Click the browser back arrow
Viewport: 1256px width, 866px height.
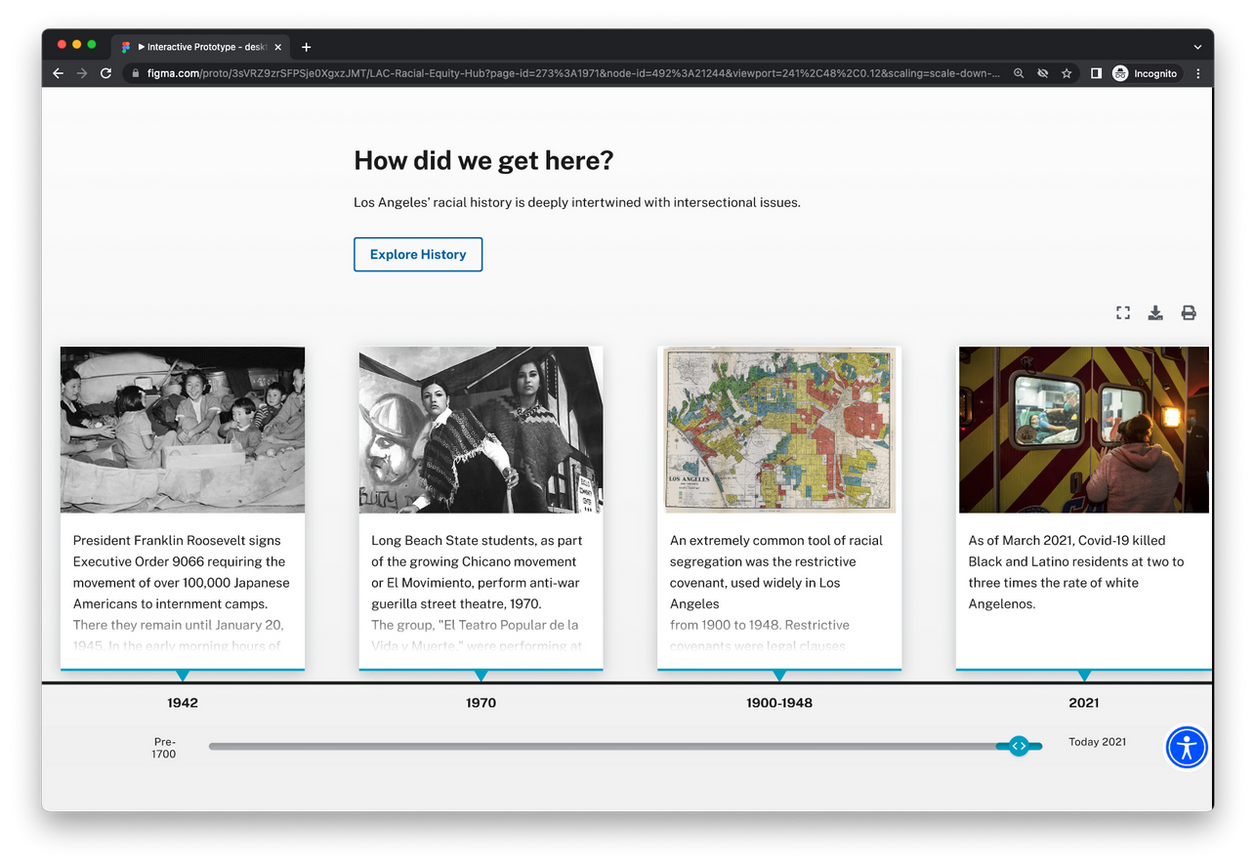(58, 73)
